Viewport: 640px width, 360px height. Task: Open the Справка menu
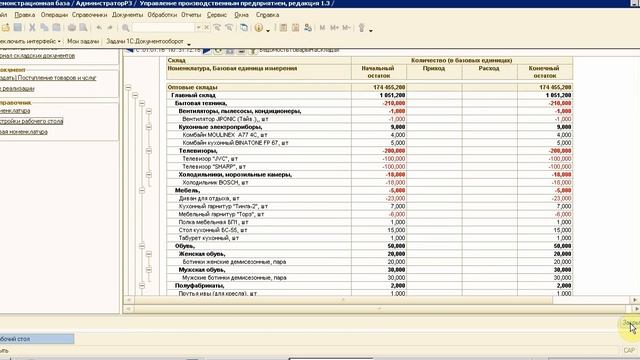pos(267,15)
